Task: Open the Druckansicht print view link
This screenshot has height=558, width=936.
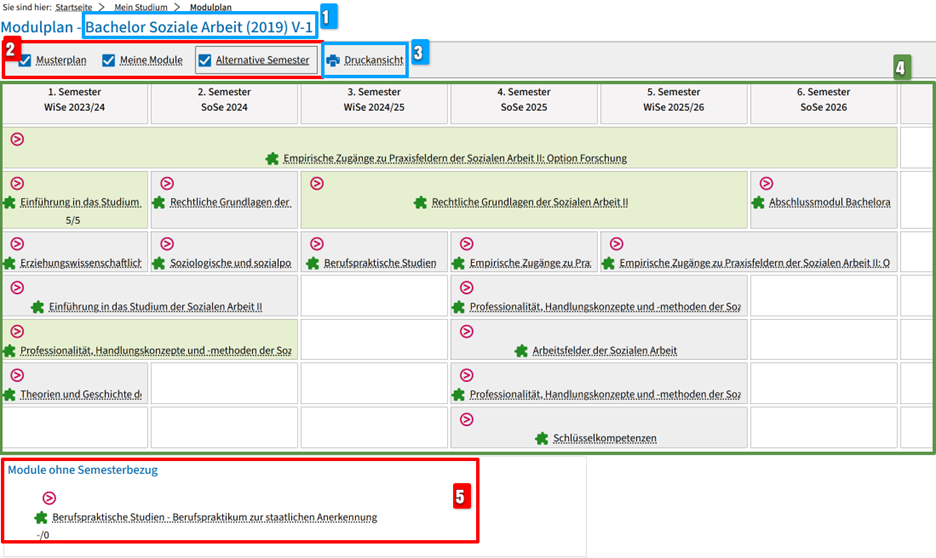Action: [x=373, y=61]
